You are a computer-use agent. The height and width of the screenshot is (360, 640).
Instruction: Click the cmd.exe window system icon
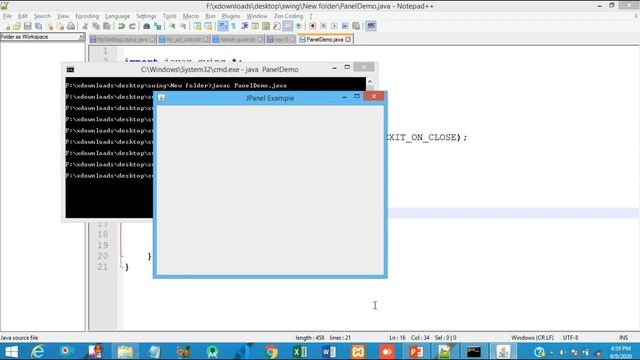70,70
